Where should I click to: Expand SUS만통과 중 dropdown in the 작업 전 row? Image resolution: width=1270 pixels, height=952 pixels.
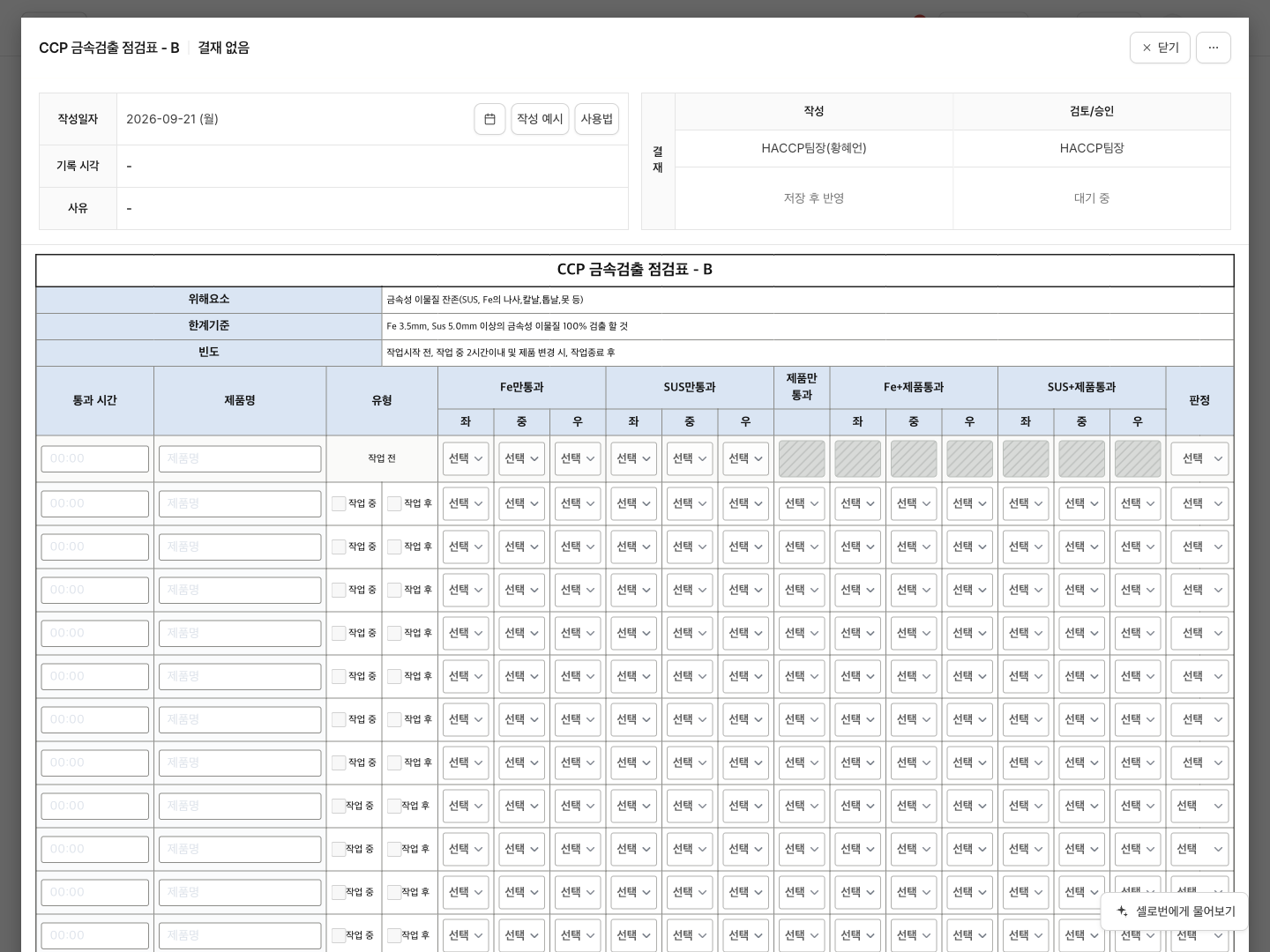[x=690, y=458]
